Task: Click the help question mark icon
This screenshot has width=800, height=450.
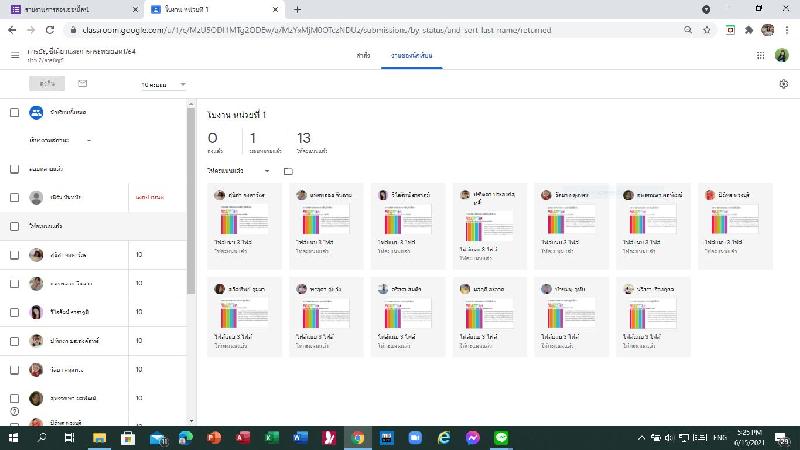Action: (x=14, y=411)
